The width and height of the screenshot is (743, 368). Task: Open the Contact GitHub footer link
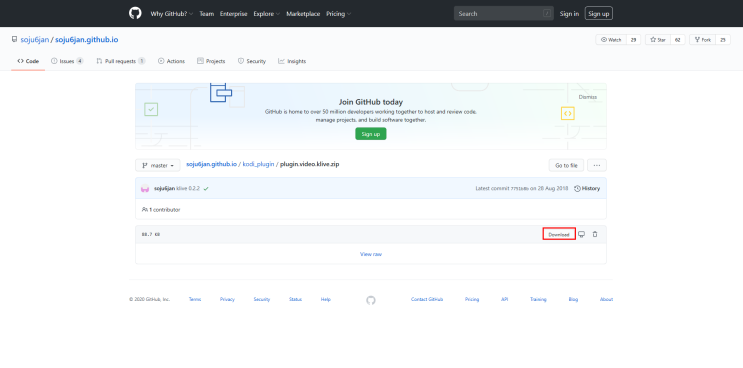coord(427,299)
